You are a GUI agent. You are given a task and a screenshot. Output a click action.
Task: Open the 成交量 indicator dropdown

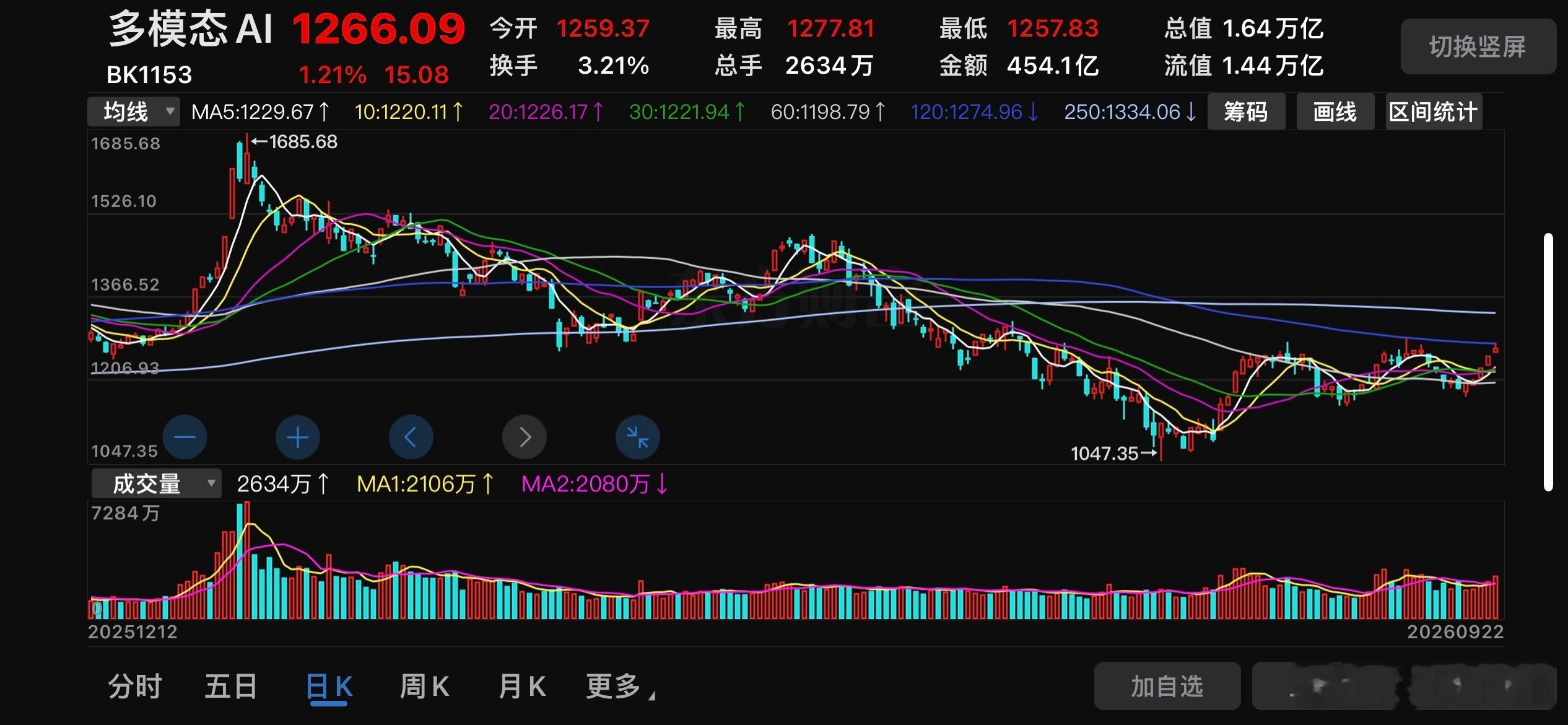tap(156, 483)
